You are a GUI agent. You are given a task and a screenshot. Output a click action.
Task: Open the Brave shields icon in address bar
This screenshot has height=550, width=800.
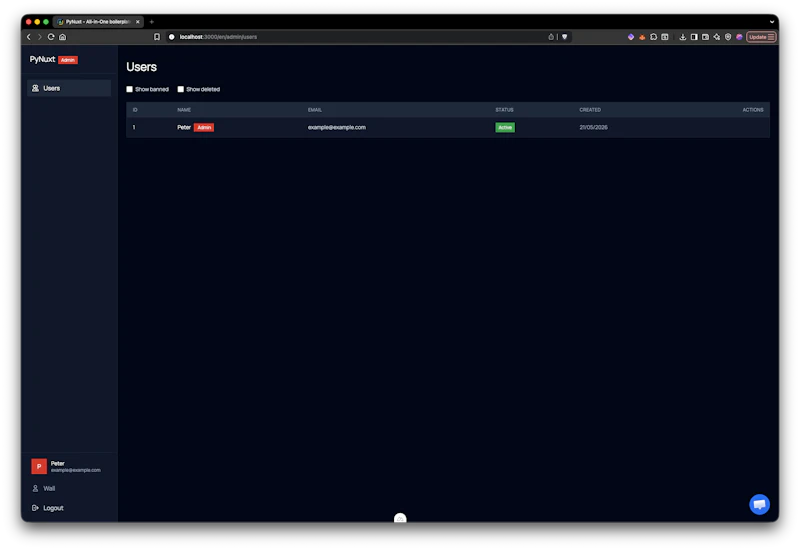[x=564, y=37]
